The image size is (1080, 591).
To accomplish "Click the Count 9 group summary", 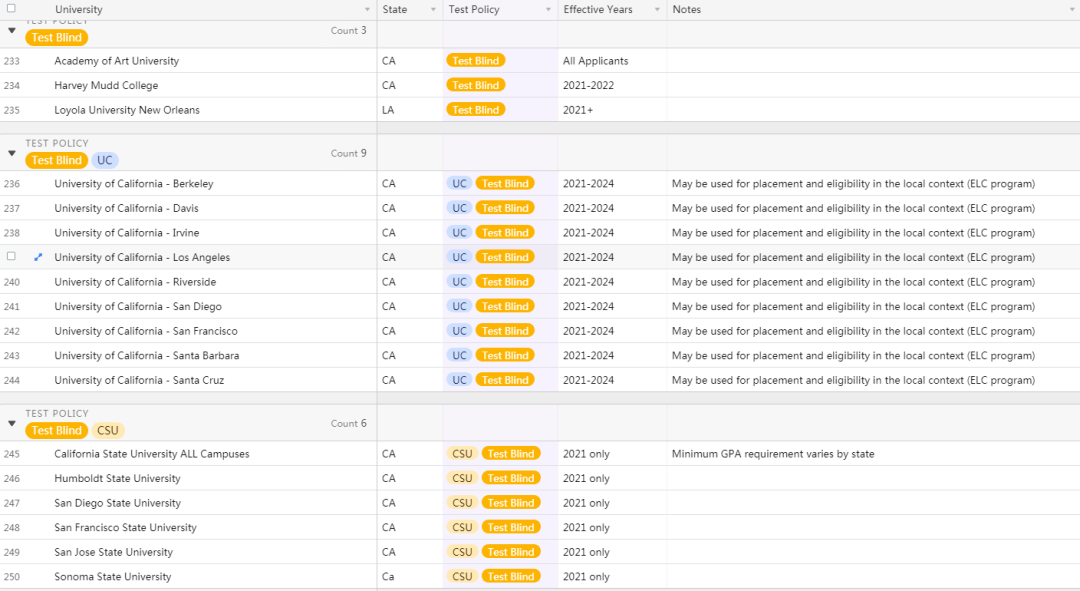I will click(x=349, y=153).
